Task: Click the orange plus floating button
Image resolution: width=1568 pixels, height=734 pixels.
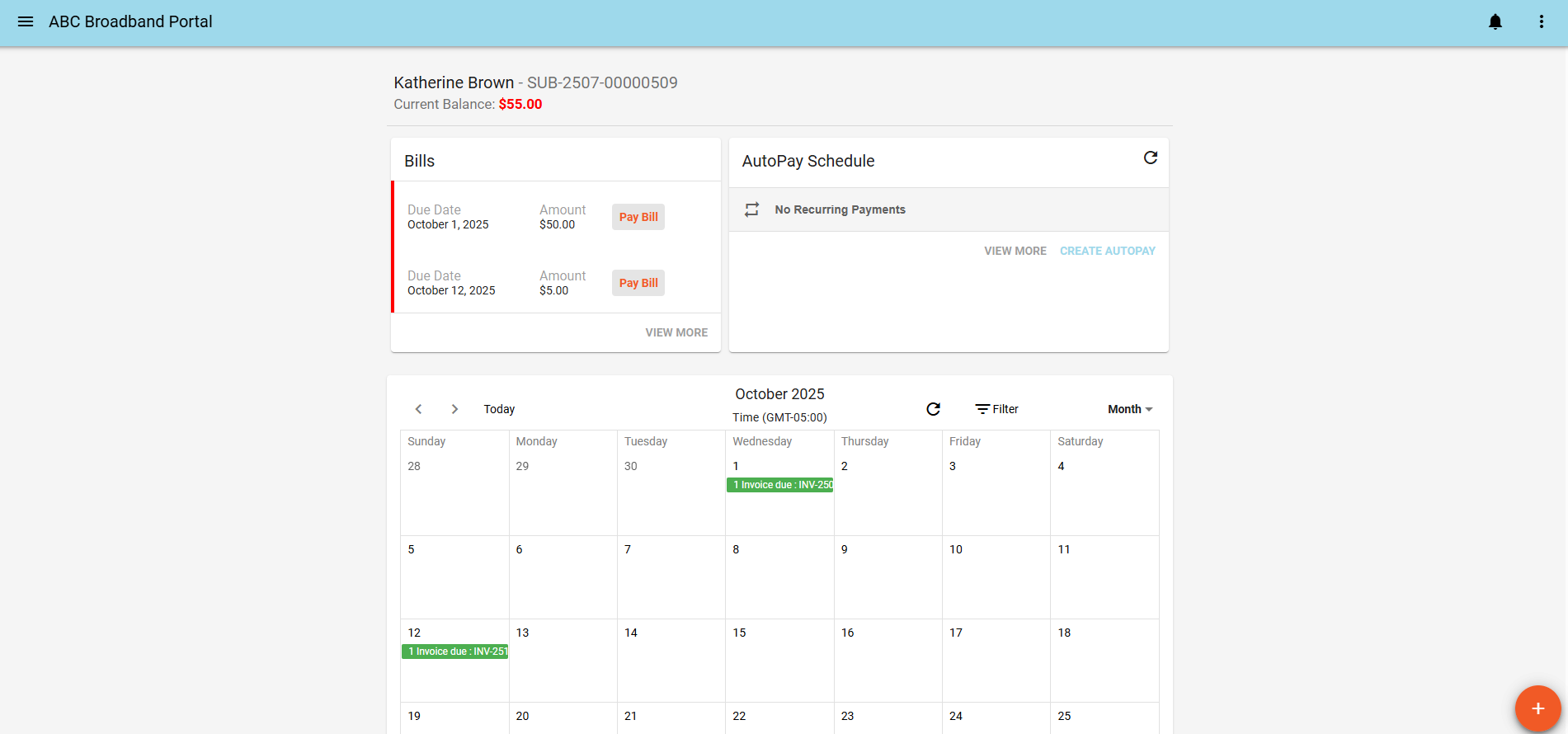Action: click(1537, 708)
